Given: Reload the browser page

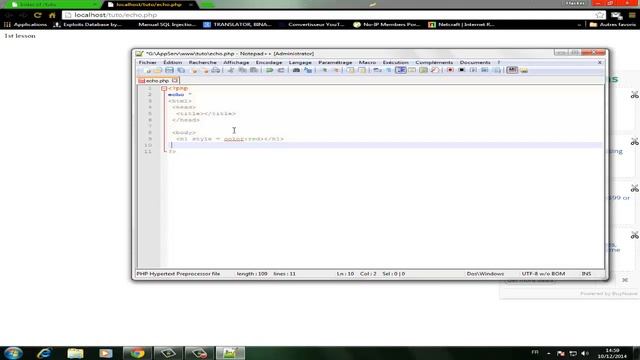Looking at the screenshot, I should coord(38,15).
